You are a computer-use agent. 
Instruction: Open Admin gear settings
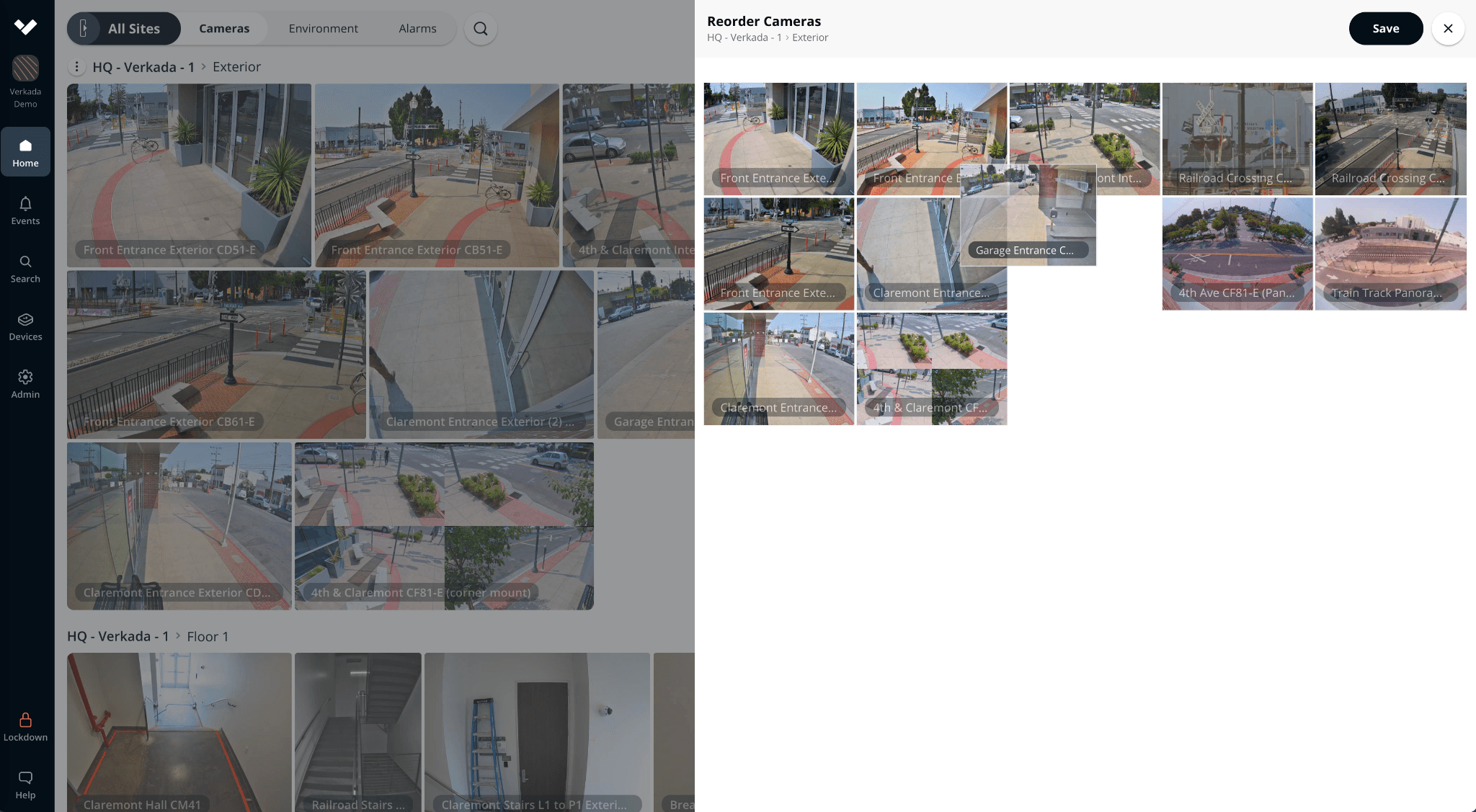click(x=25, y=383)
